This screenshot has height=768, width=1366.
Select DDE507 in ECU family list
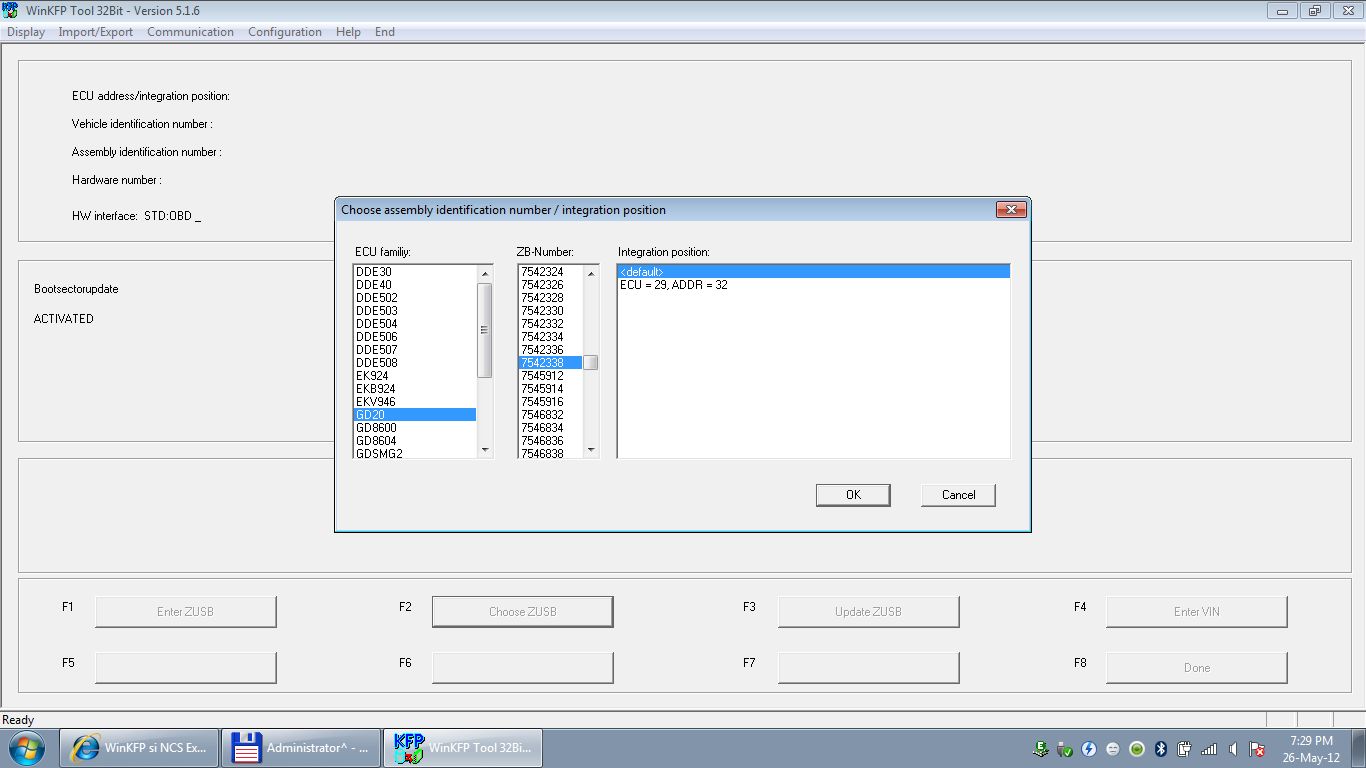pos(415,350)
